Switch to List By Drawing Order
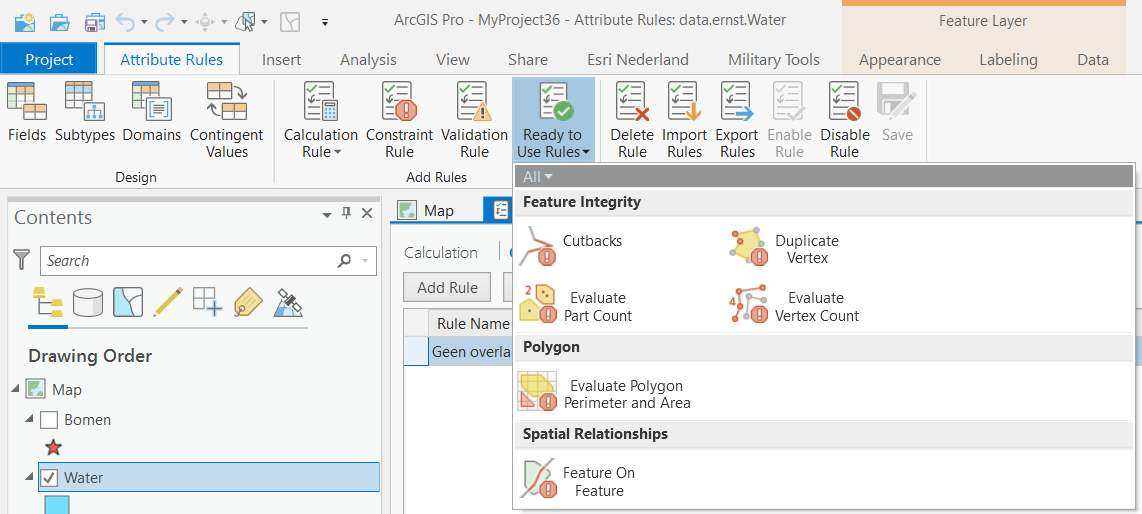This screenshot has height=514, width=1142. tap(49, 301)
